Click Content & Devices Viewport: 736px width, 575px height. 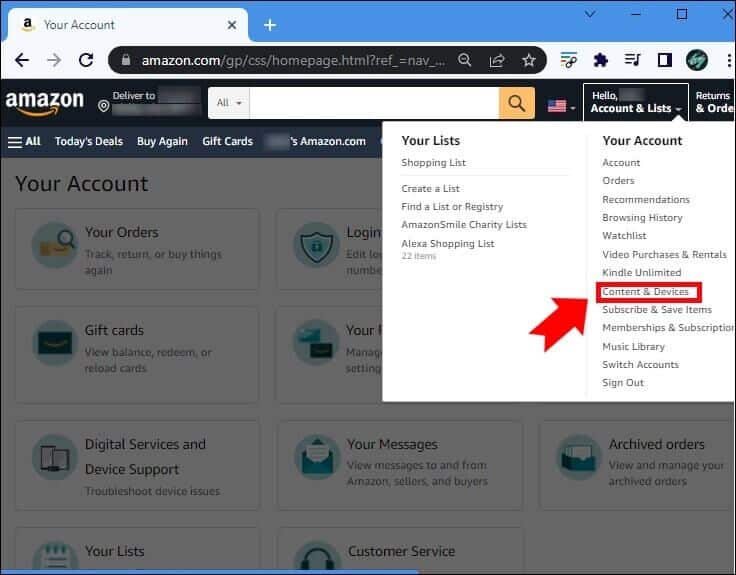(x=645, y=291)
